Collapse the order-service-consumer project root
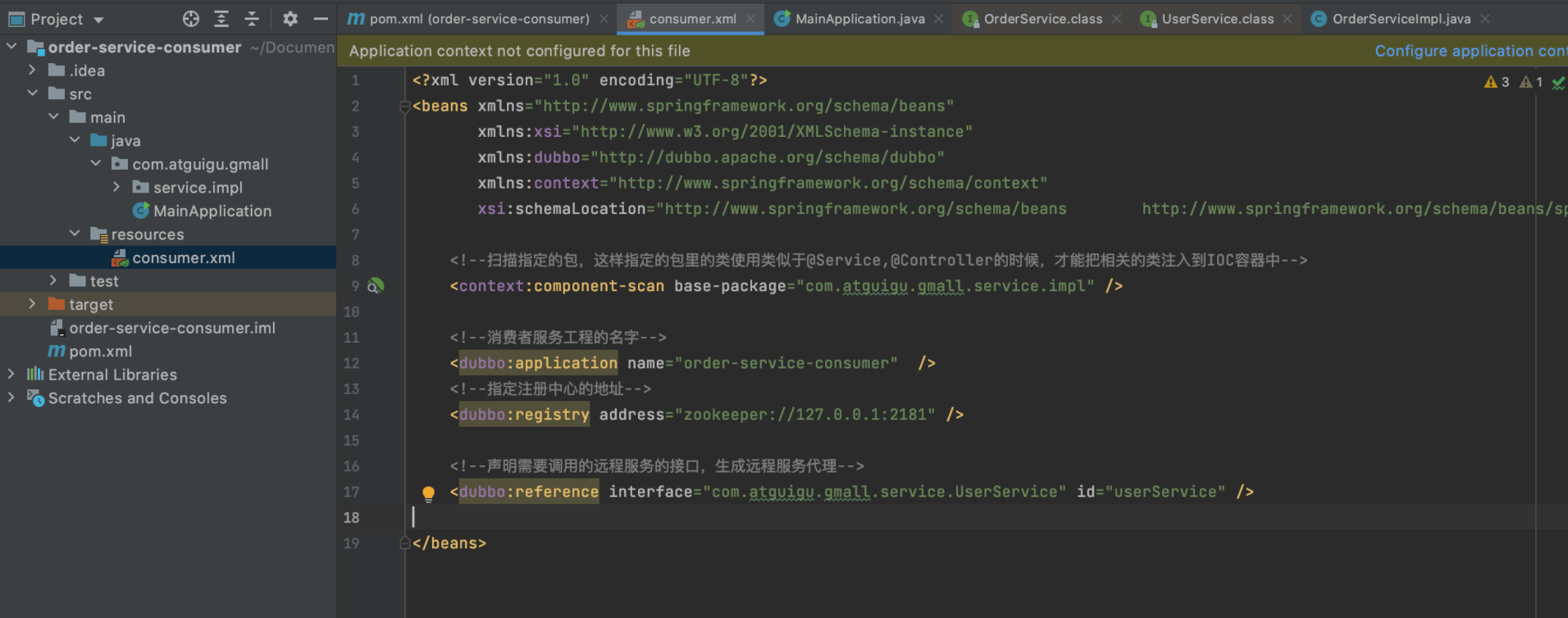Viewport: 1568px width, 618px height. tap(11, 47)
